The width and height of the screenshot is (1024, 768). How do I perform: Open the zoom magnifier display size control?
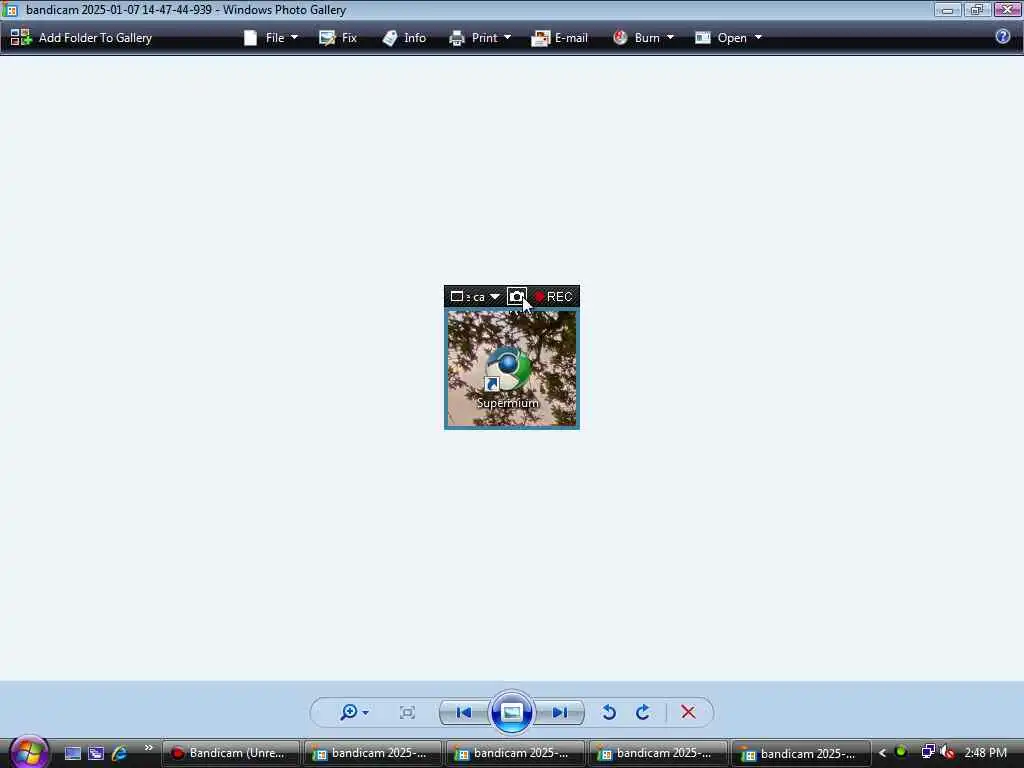point(354,712)
